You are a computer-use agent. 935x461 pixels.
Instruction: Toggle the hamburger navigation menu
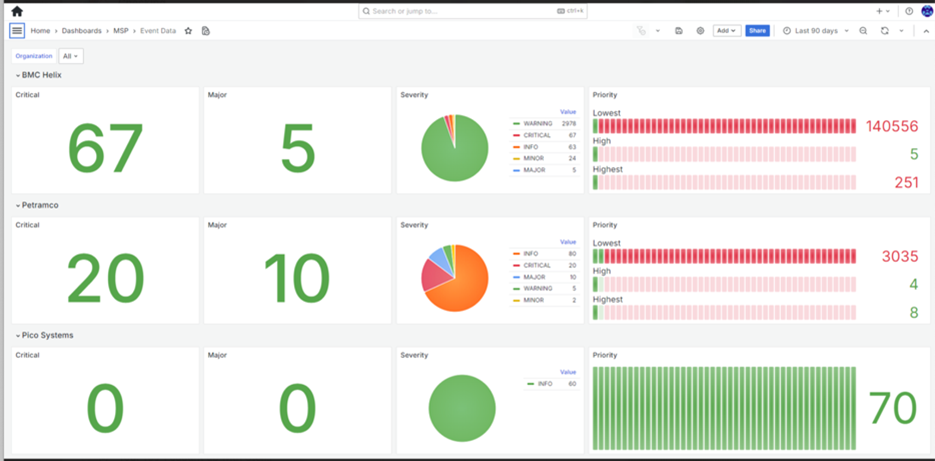(x=17, y=30)
